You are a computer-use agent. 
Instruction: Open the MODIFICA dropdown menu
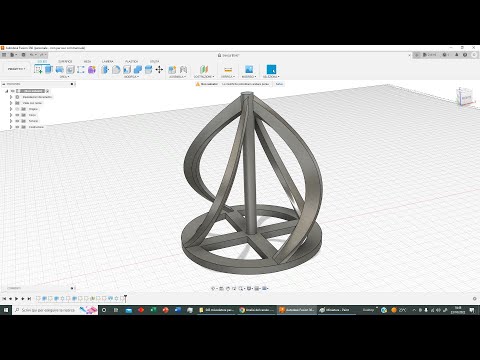tap(131, 77)
